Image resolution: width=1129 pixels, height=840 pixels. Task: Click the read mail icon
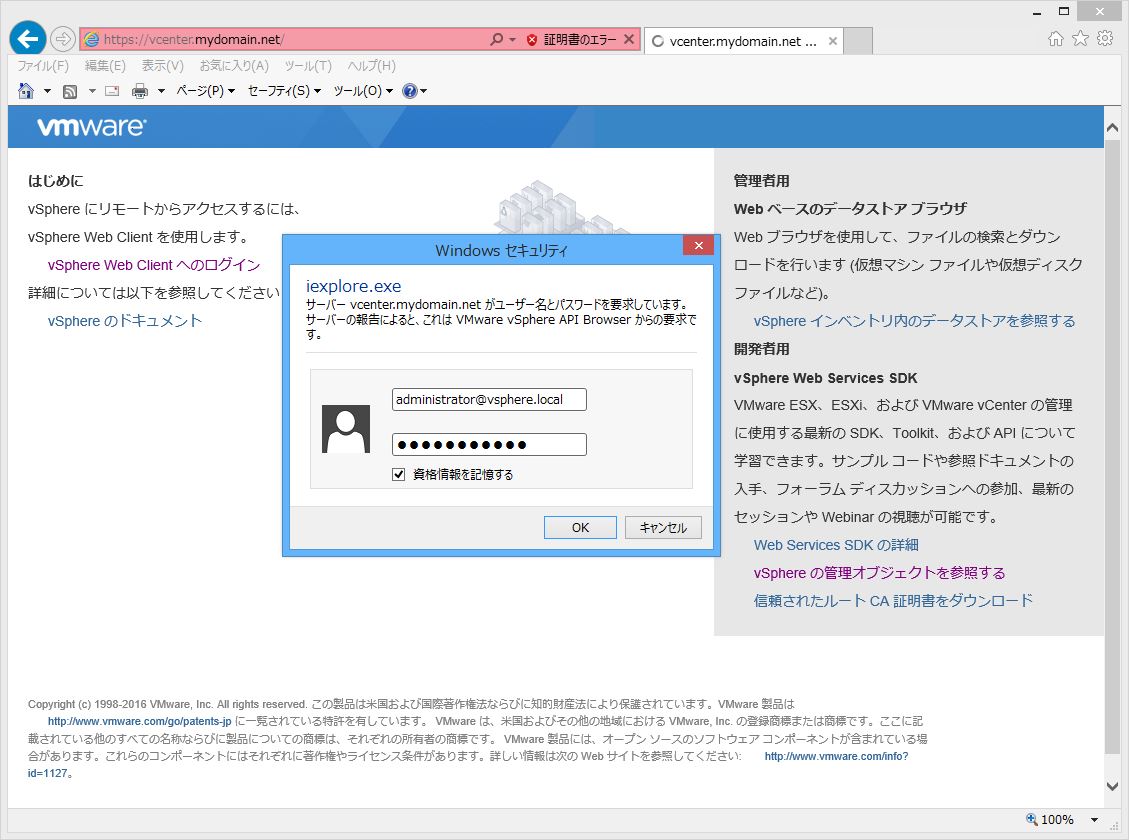coord(112,91)
